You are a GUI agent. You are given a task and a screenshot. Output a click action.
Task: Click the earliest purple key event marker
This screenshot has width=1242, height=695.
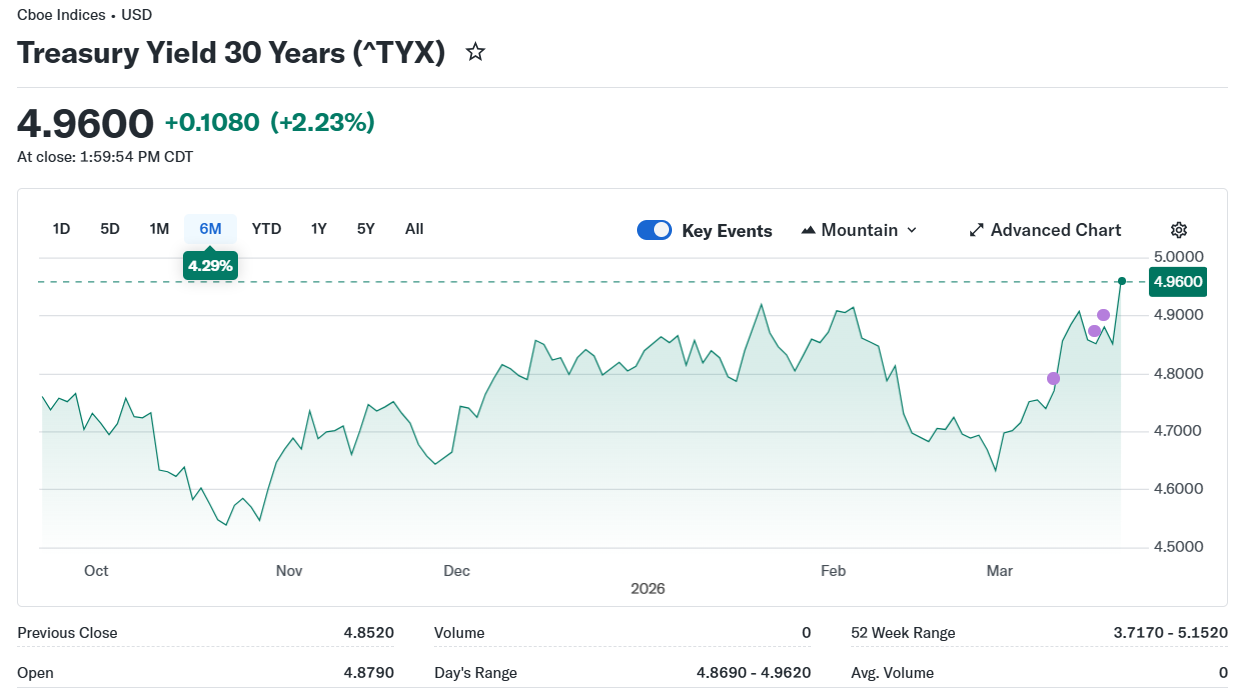click(1053, 378)
